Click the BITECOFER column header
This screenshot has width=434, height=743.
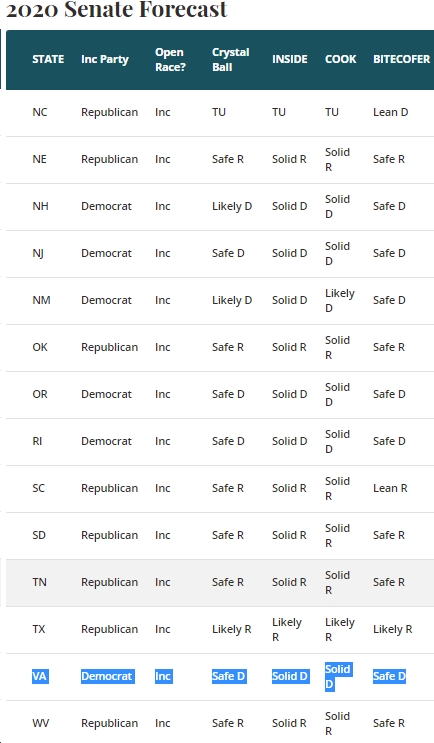(x=401, y=59)
